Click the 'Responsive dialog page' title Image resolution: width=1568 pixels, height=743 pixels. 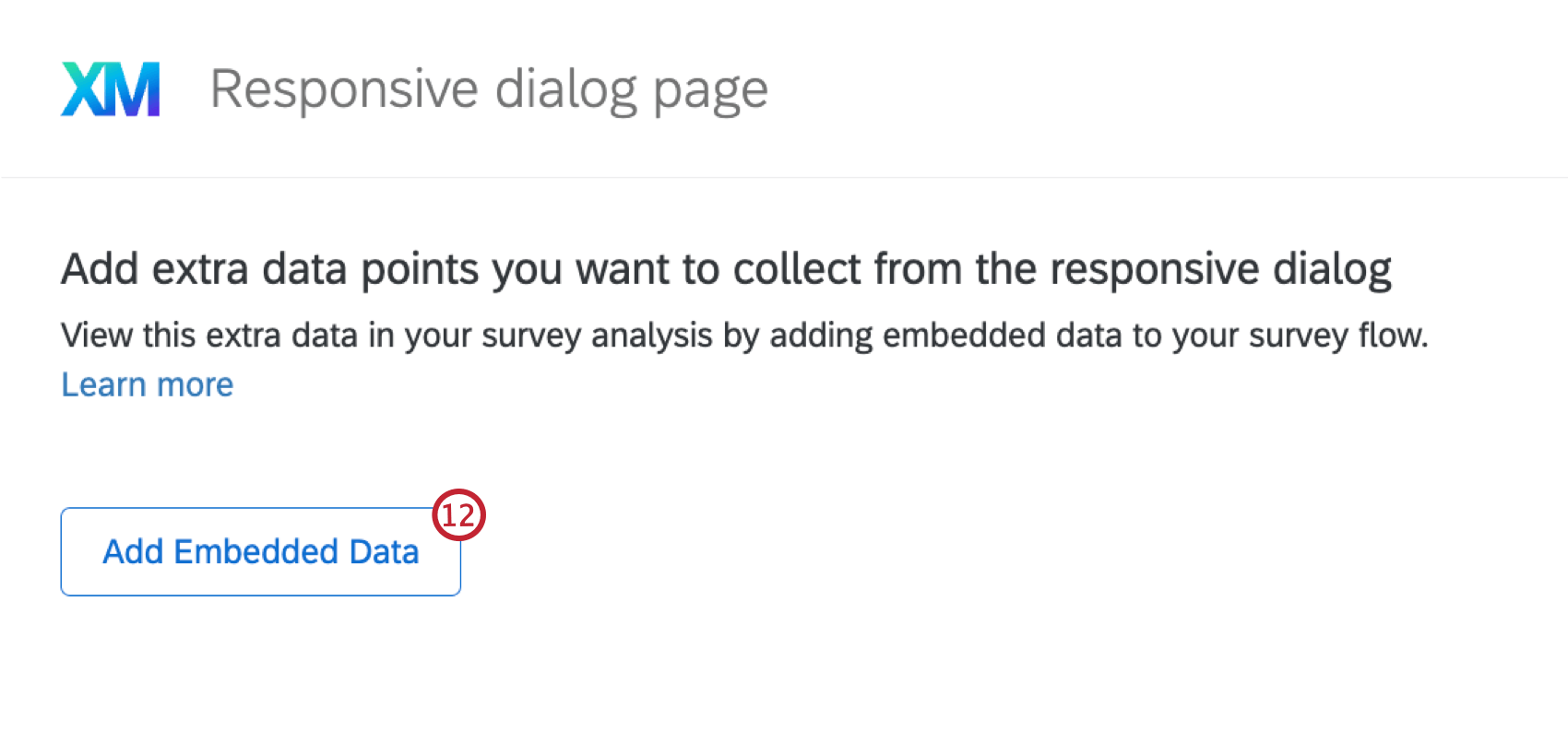[x=489, y=90]
